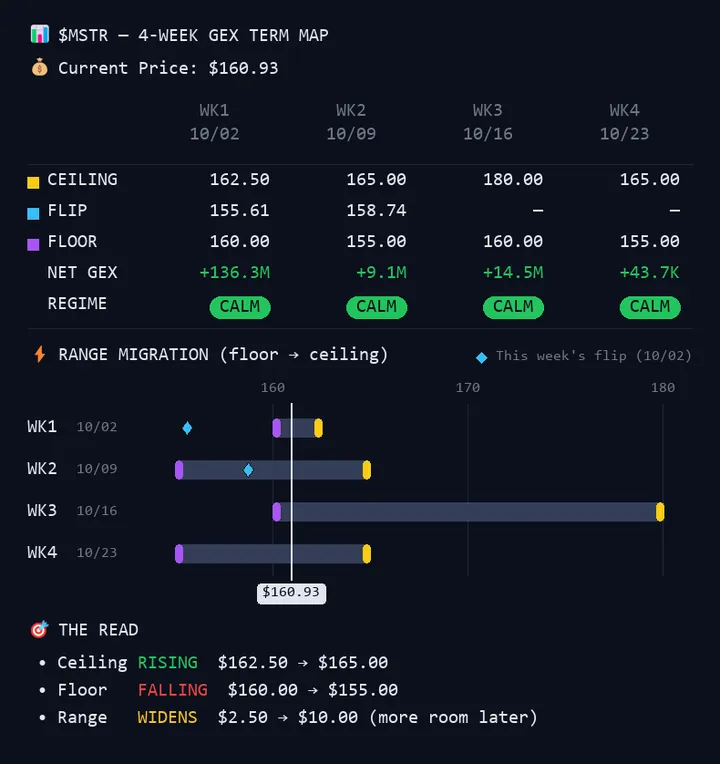
Task: Click the WIDENS label in The Read
Action: (167, 717)
